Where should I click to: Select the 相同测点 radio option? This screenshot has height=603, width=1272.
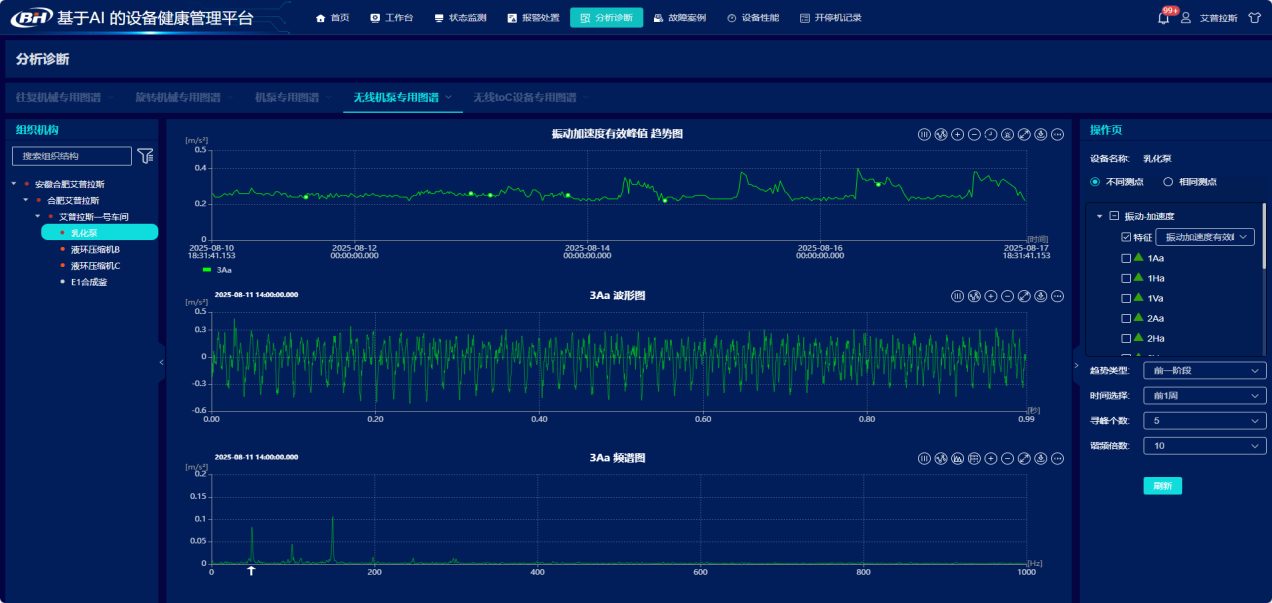point(1167,182)
